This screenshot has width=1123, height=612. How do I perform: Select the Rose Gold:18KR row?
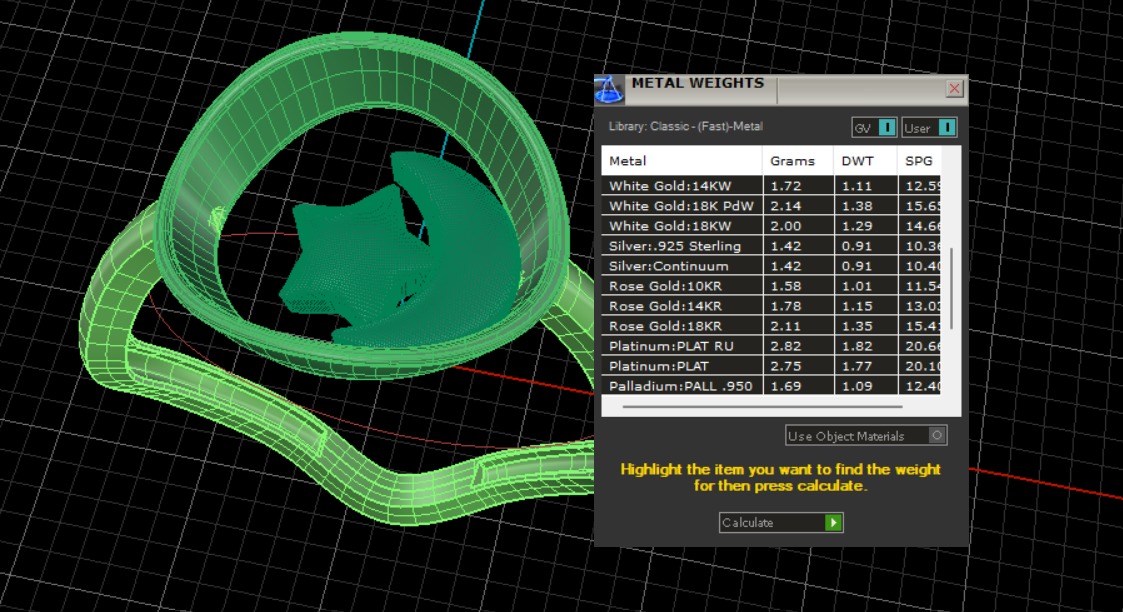(x=771, y=326)
